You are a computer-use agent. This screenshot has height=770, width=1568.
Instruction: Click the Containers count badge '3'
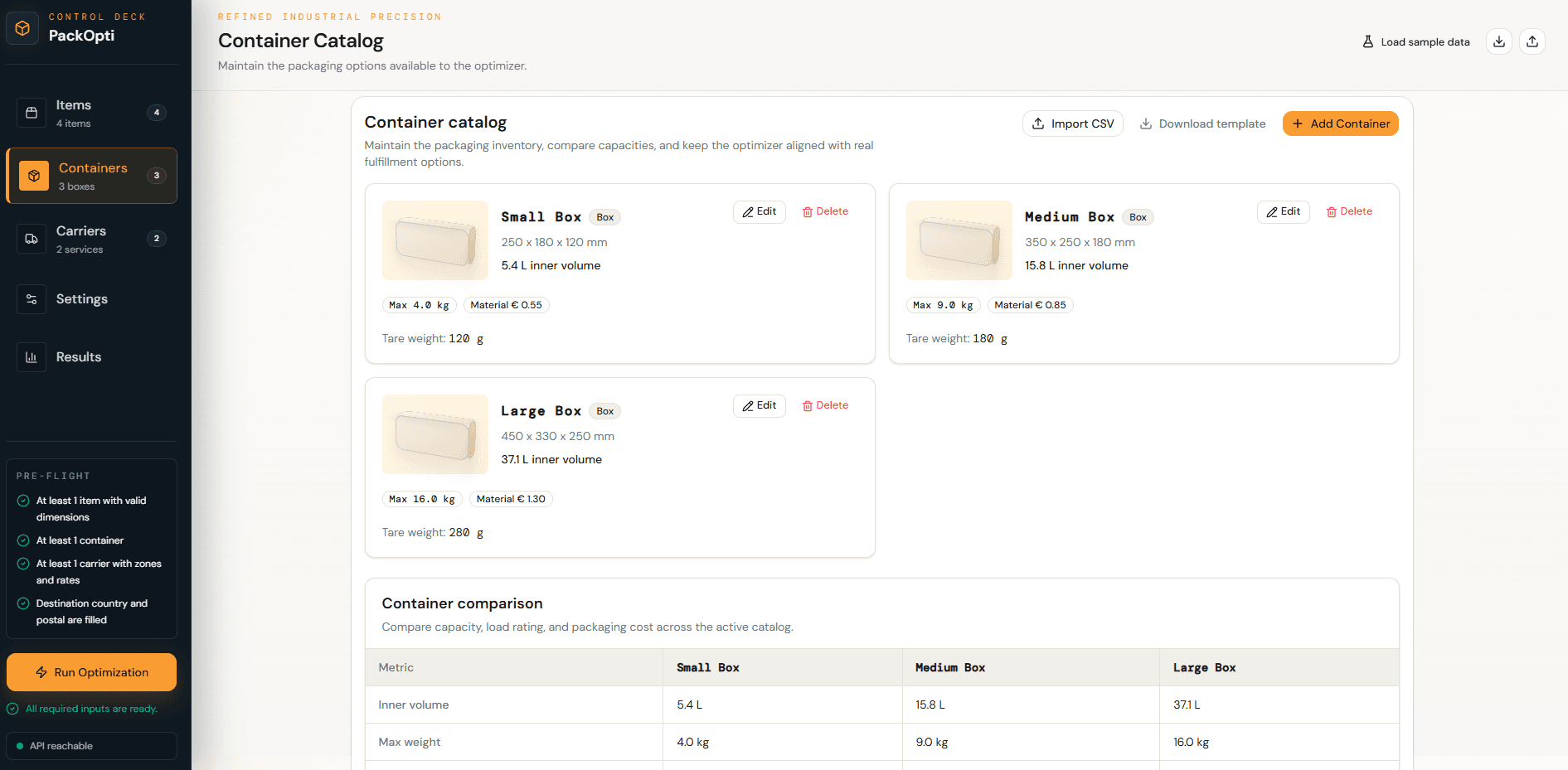coord(157,176)
